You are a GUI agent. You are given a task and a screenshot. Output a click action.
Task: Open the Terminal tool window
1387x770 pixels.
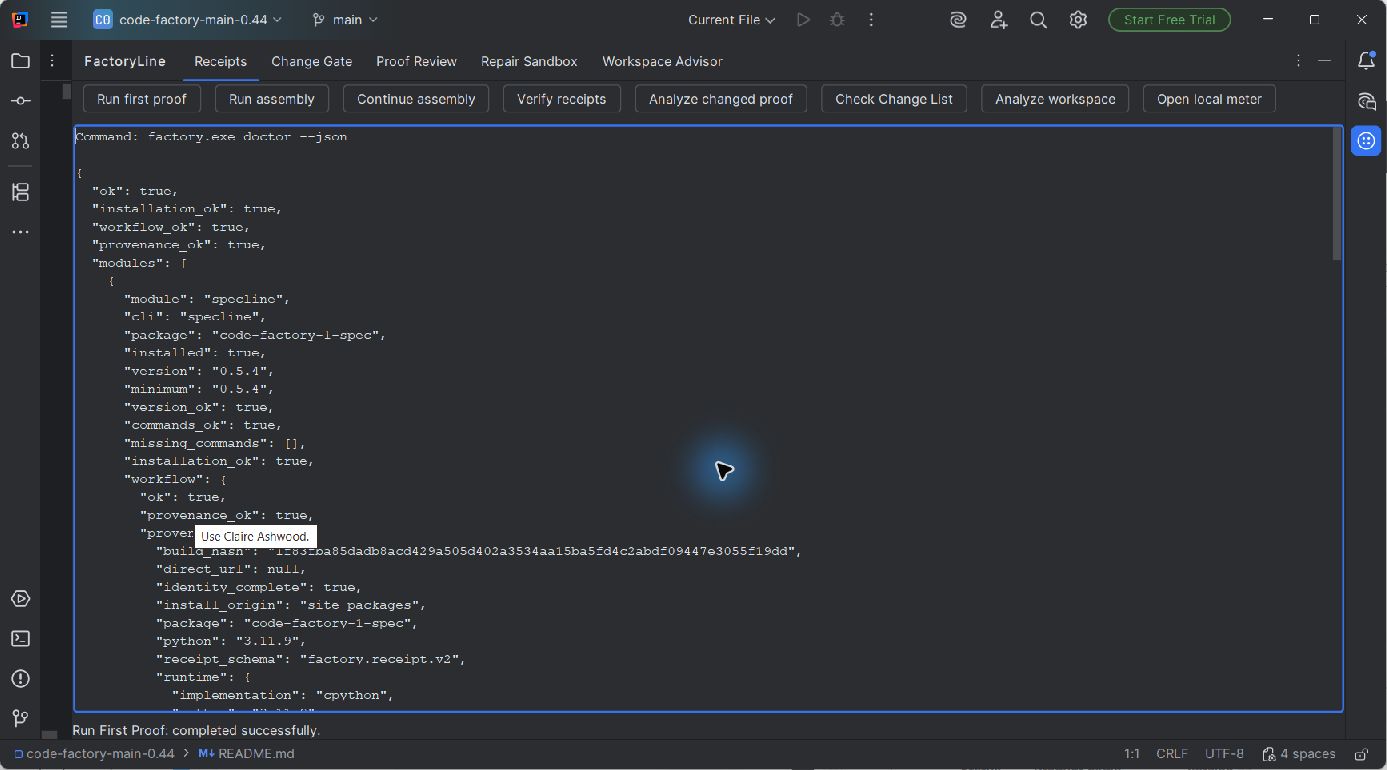pos(20,639)
